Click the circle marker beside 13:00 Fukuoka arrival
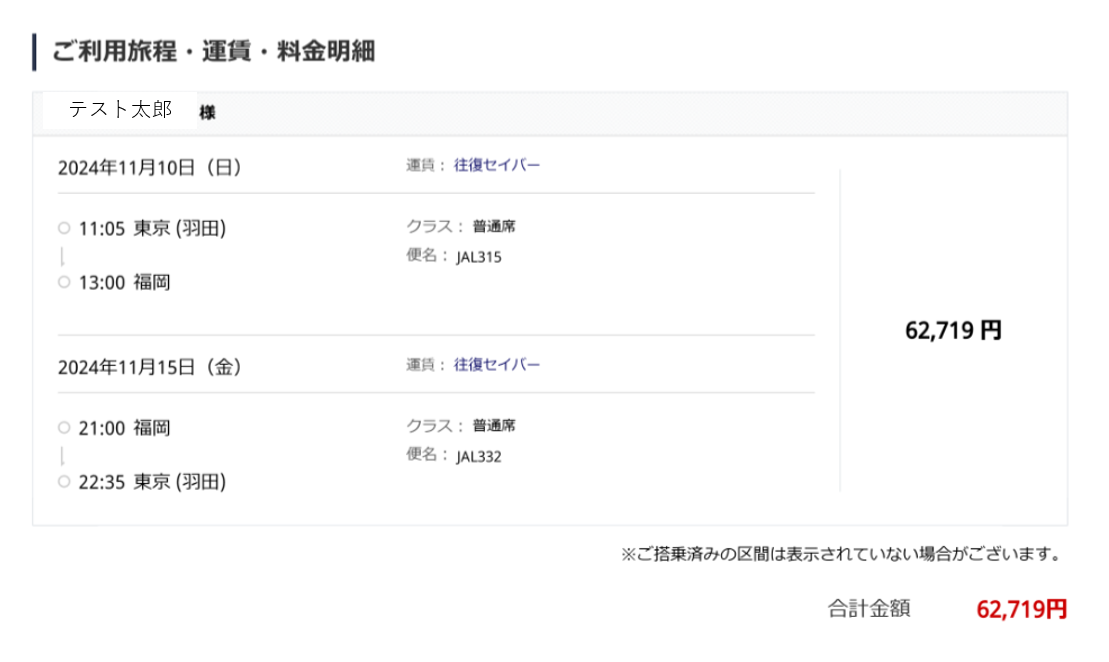The width and height of the screenshot is (1109, 662). [64, 282]
